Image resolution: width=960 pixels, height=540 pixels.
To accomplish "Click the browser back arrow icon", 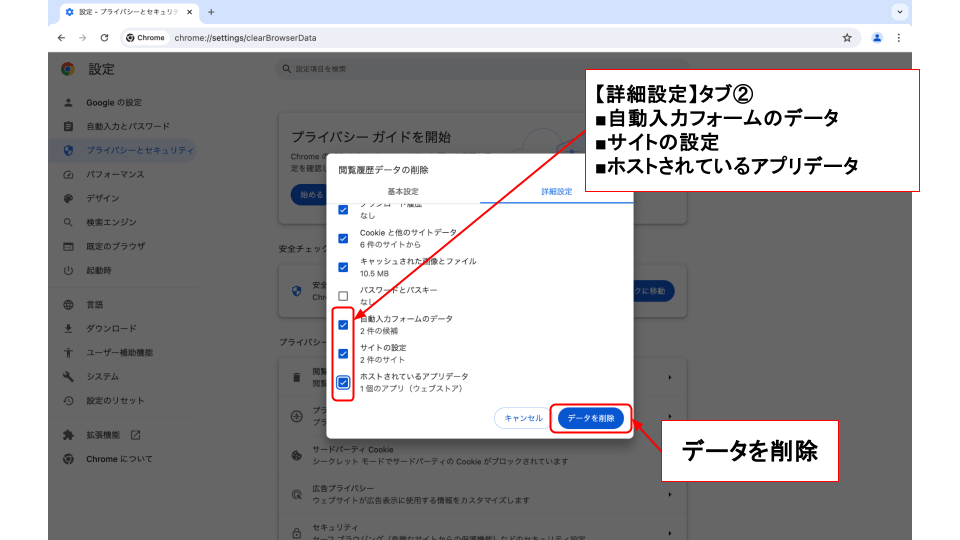I will [62, 38].
